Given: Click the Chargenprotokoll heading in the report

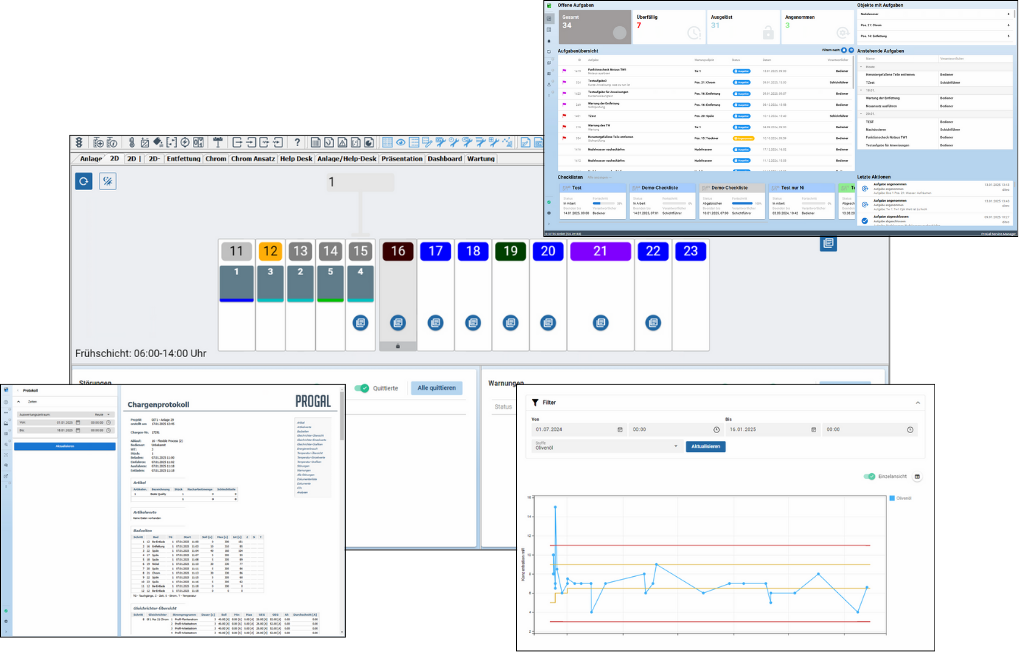Looking at the screenshot, I should [x=159, y=404].
